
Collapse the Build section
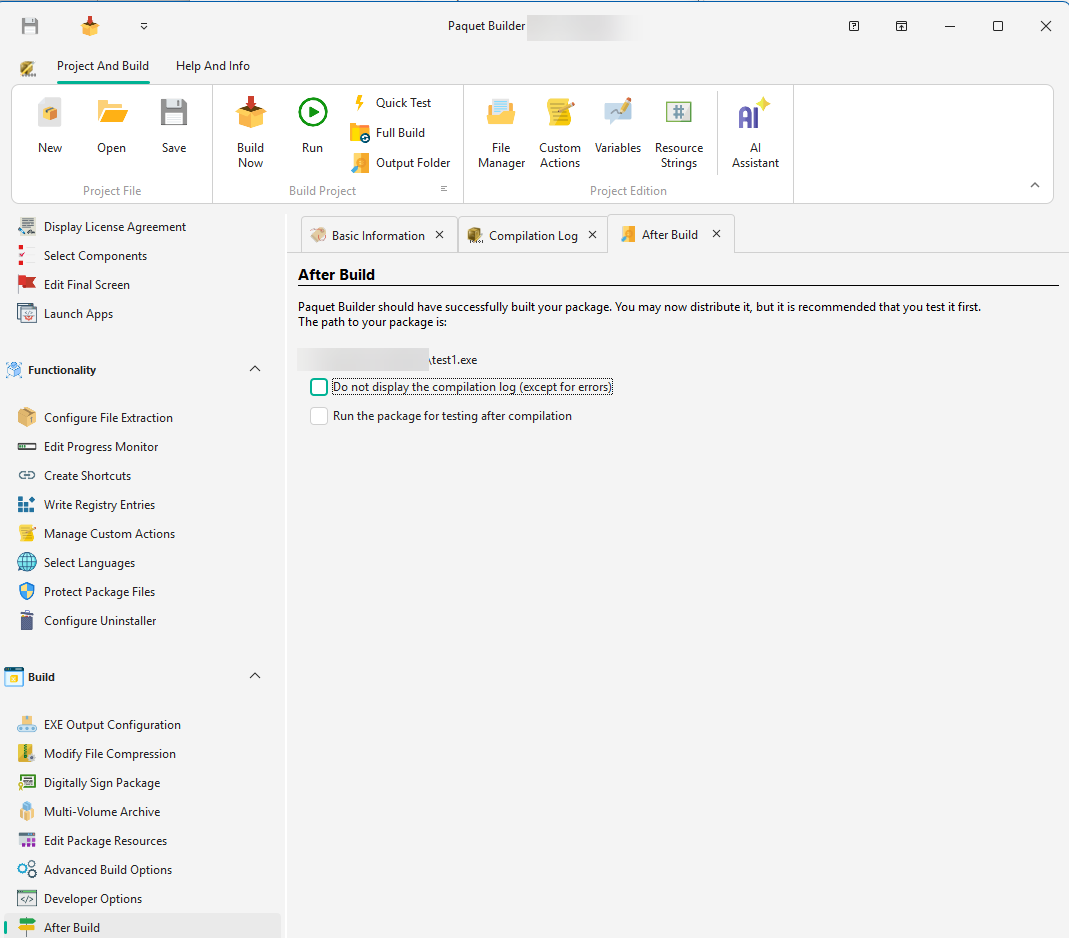(255, 676)
